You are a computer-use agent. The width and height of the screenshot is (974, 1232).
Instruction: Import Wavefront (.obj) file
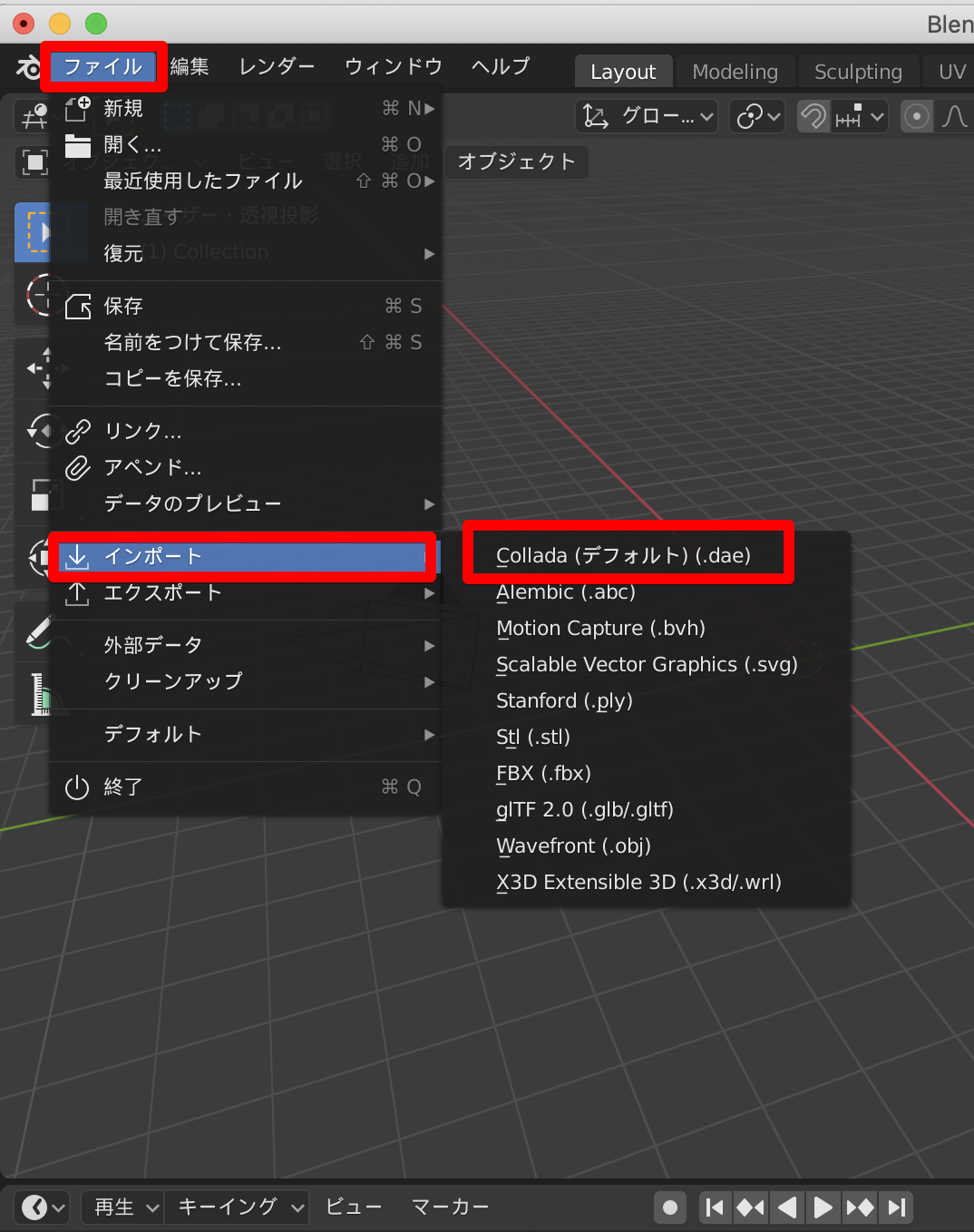point(646,846)
